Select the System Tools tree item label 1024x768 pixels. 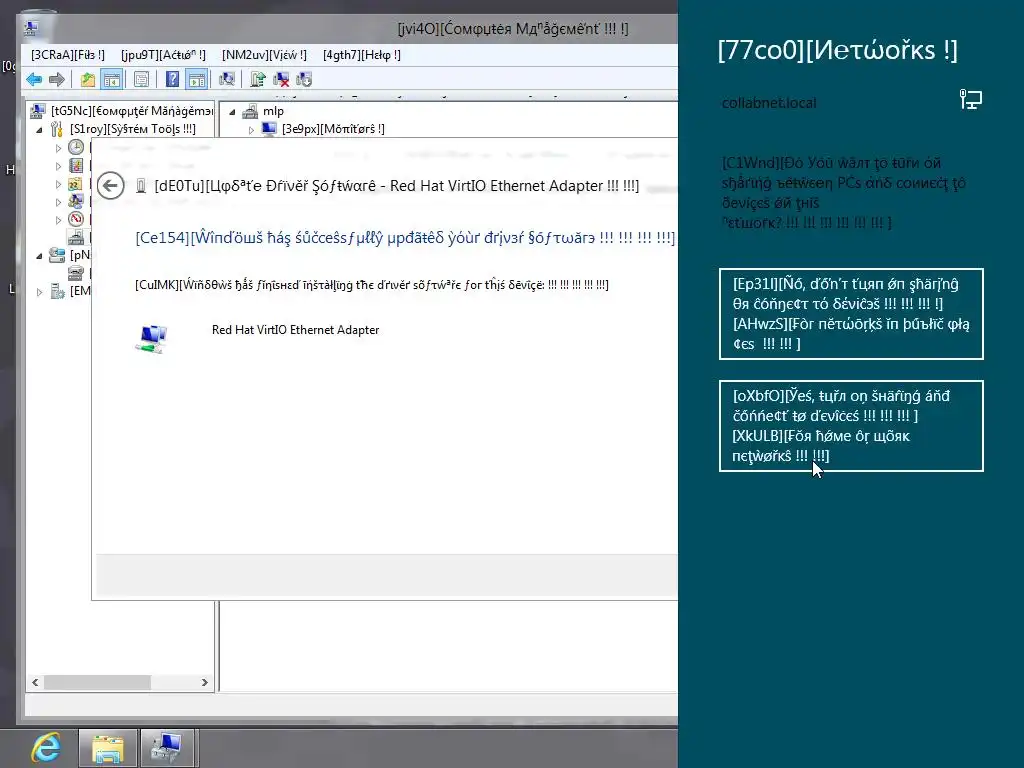pos(133,129)
